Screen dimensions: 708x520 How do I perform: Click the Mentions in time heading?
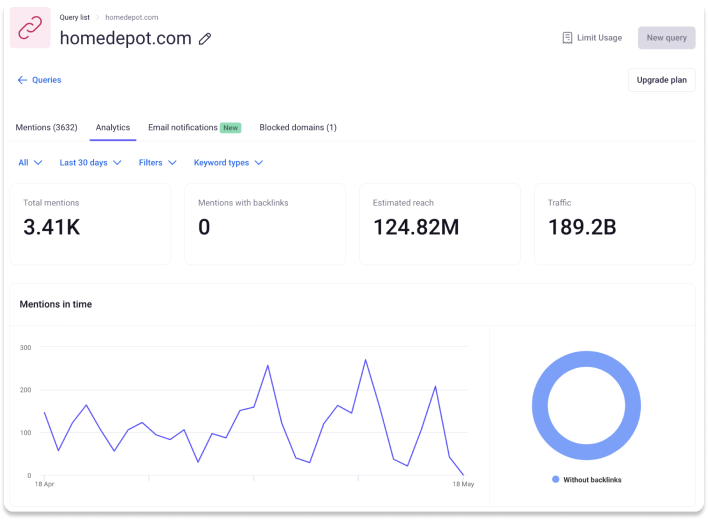pos(56,304)
